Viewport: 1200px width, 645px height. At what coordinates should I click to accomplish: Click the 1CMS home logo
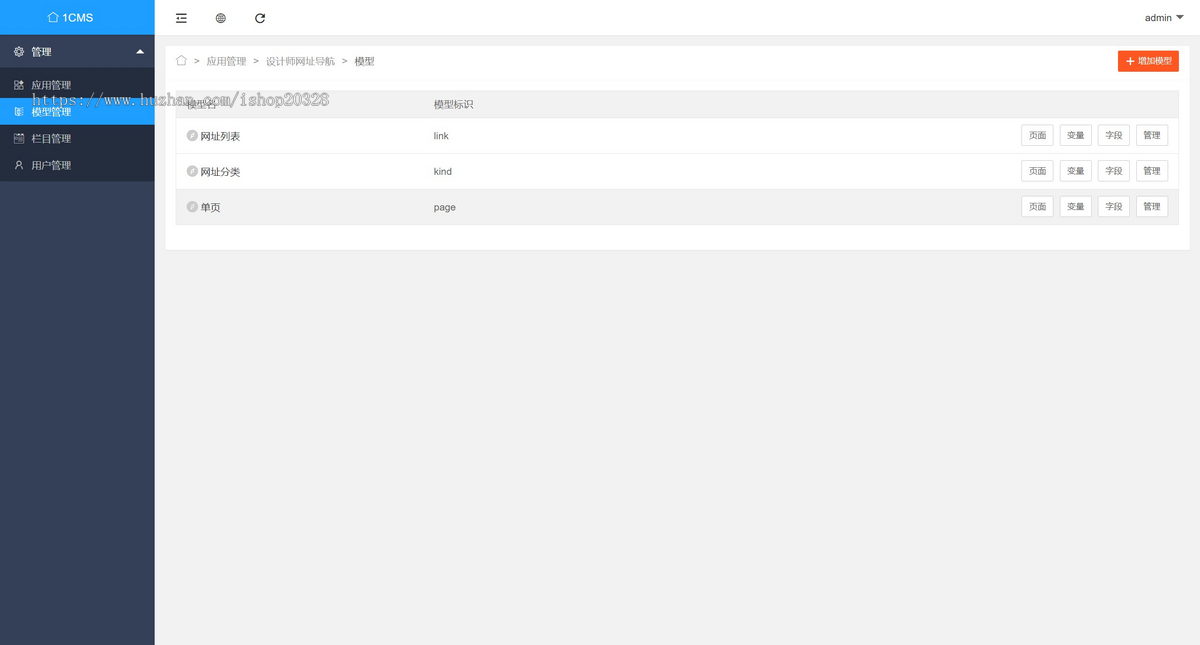[x=70, y=17]
